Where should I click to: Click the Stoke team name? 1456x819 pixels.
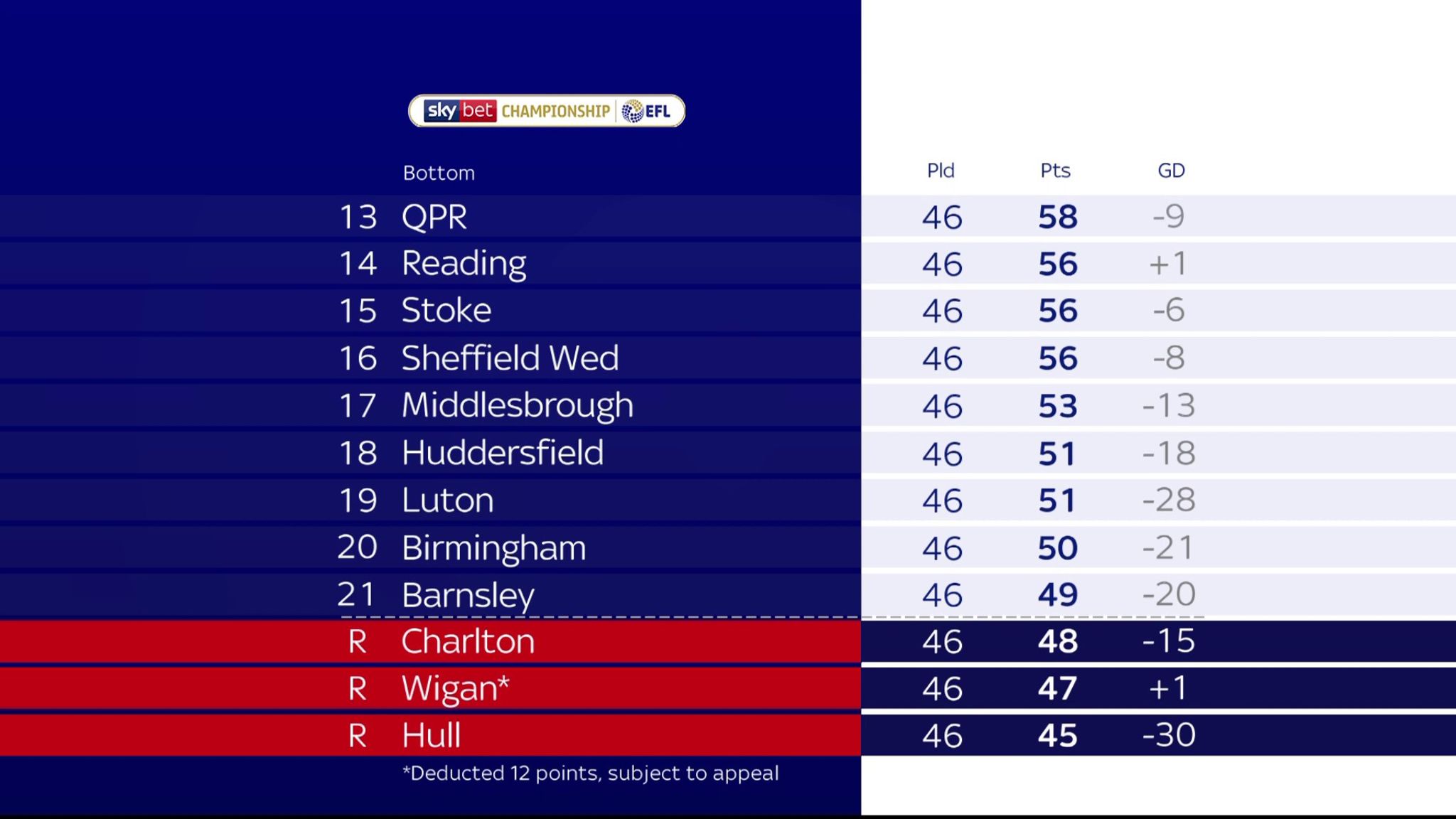[446, 311]
